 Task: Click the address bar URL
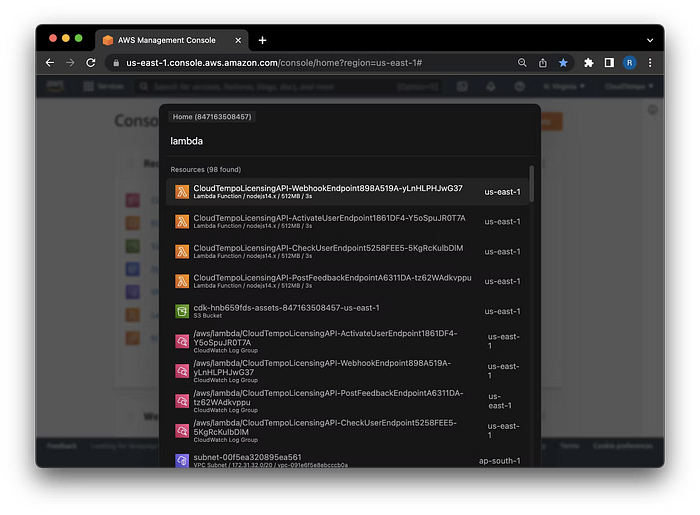(274, 63)
